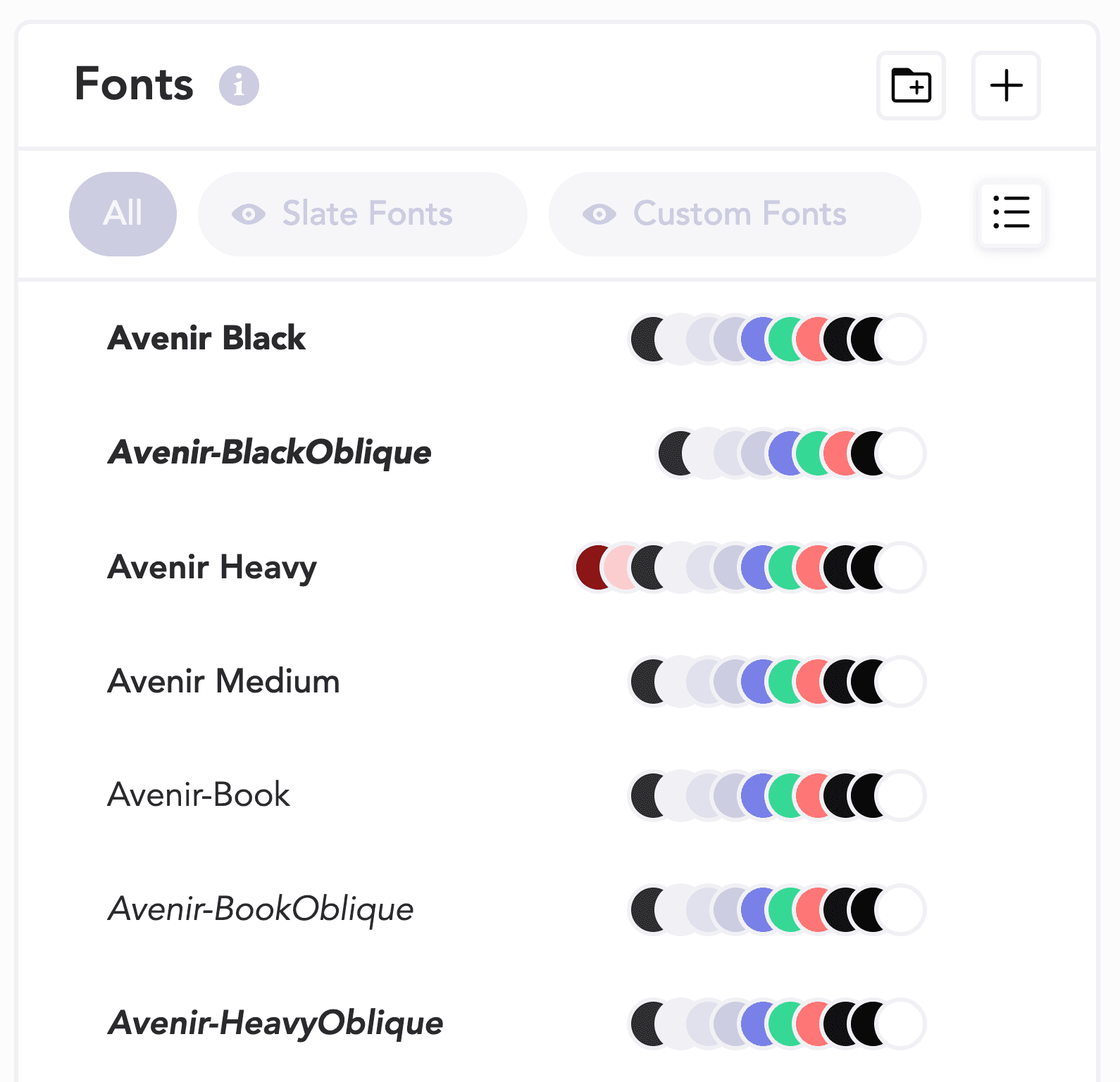Screen dimensions: 1120x1082
Task: Choose the Avenir-HeavyOblique font
Action: pyautogui.click(x=275, y=1024)
